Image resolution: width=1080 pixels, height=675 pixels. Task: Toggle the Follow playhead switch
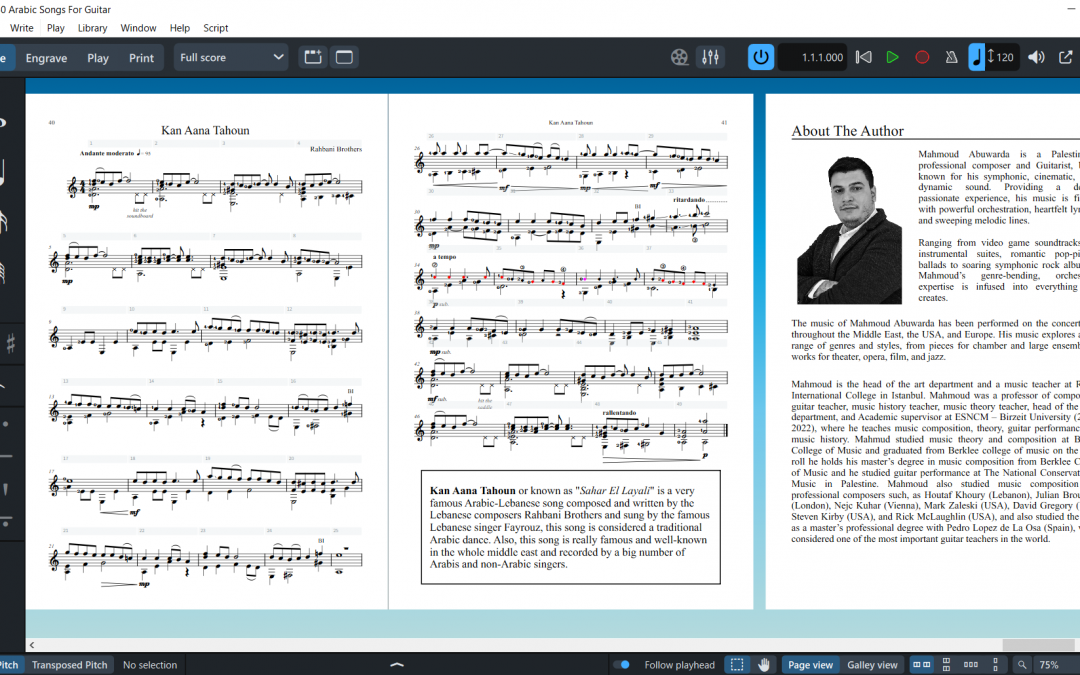622,665
